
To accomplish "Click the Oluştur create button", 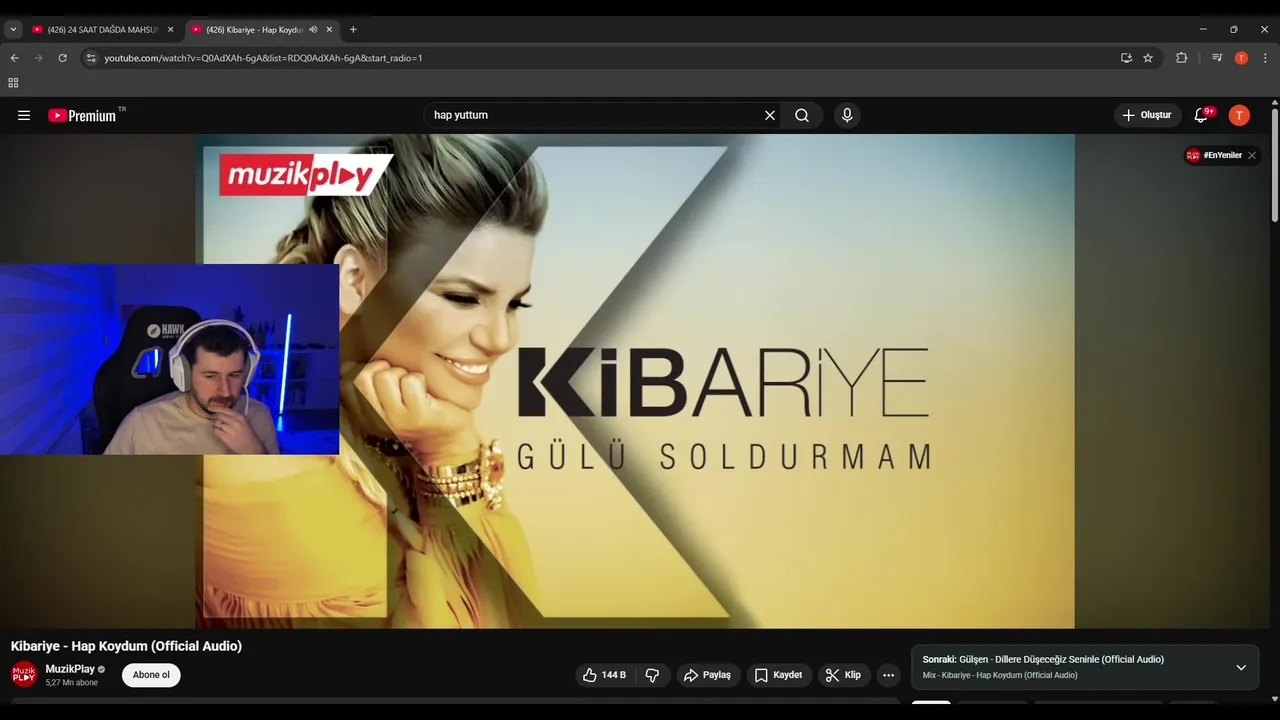I will tap(1147, 115).
